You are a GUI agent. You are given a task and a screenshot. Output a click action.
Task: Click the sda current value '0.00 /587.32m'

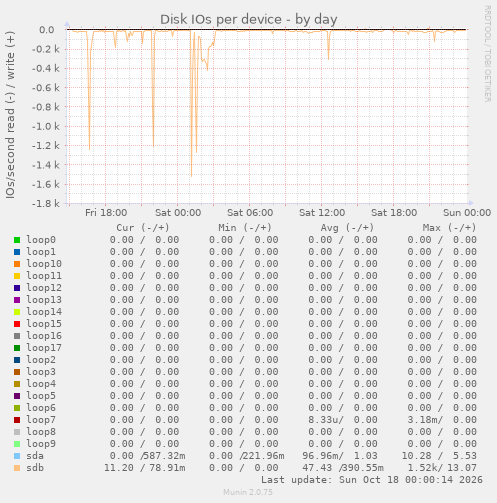pos(148,456)
